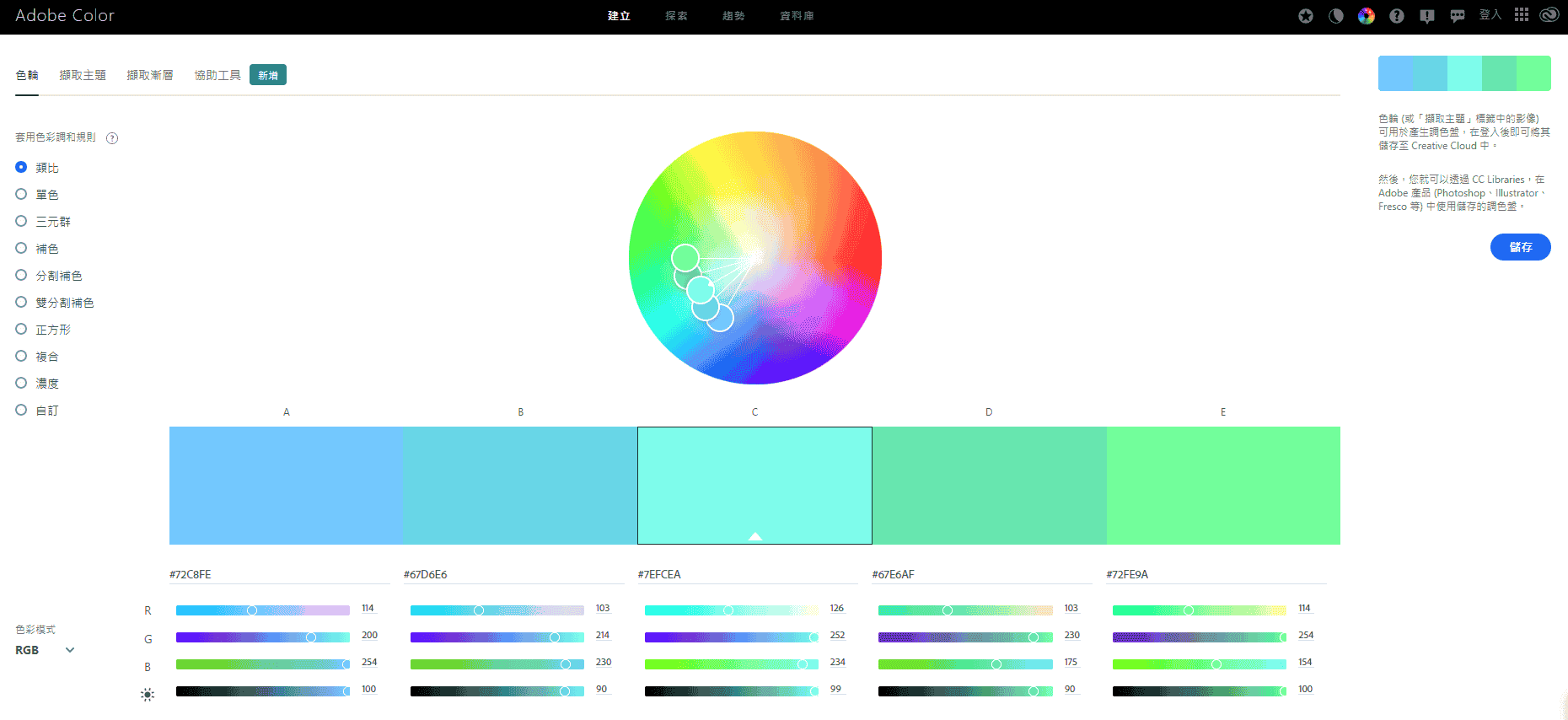Open the 資料庫 navigation tab
This screenshot has height=720, width=1568.
pos(797,16)
